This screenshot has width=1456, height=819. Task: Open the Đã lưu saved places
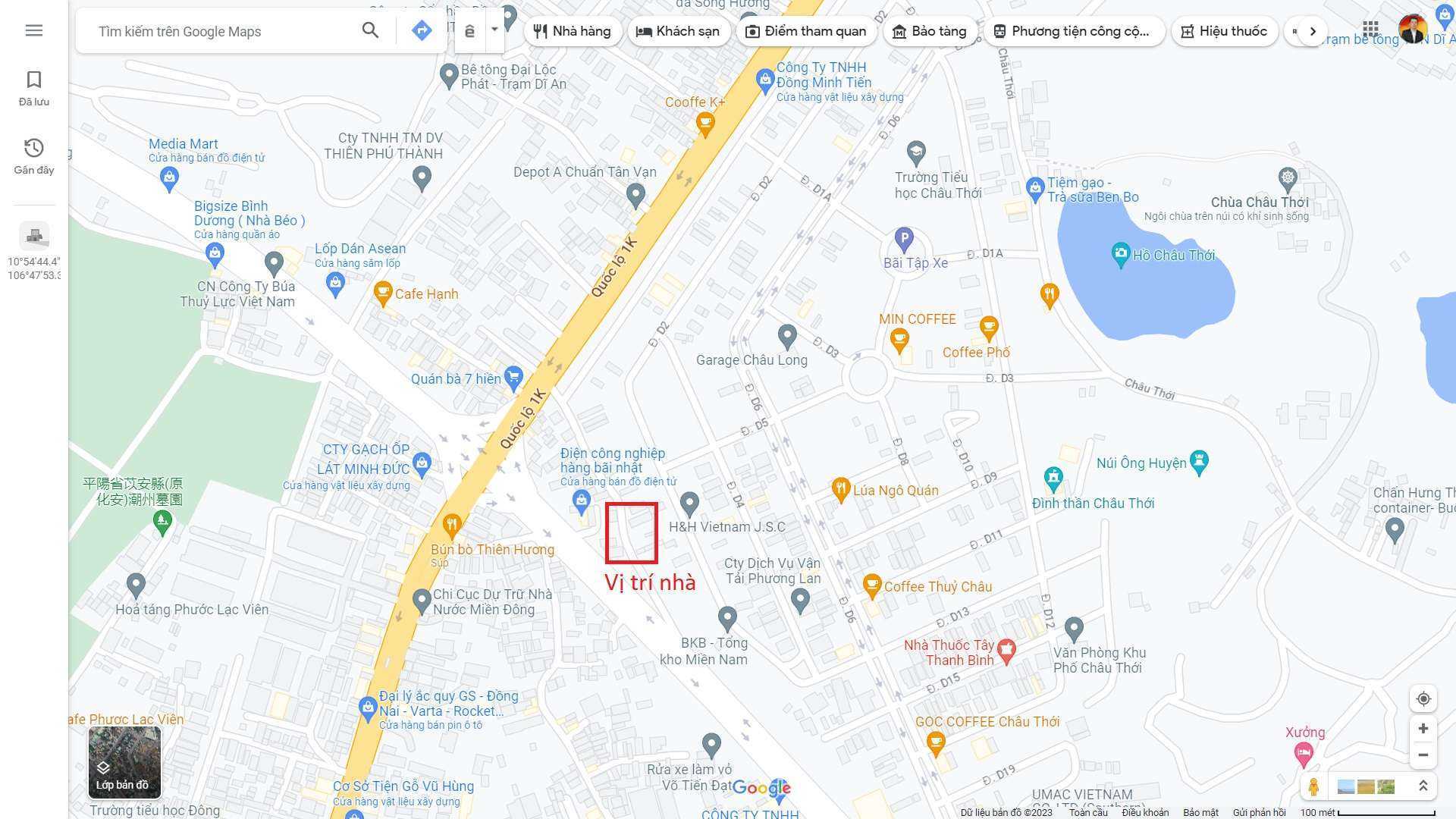tap(34, 89)
